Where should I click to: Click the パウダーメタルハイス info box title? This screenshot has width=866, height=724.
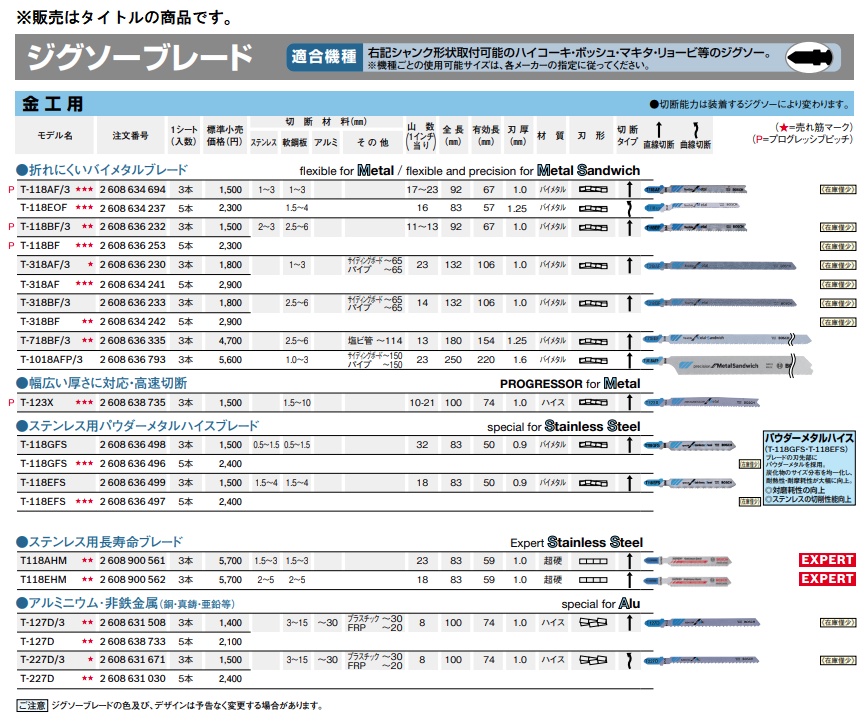[806, 438]
